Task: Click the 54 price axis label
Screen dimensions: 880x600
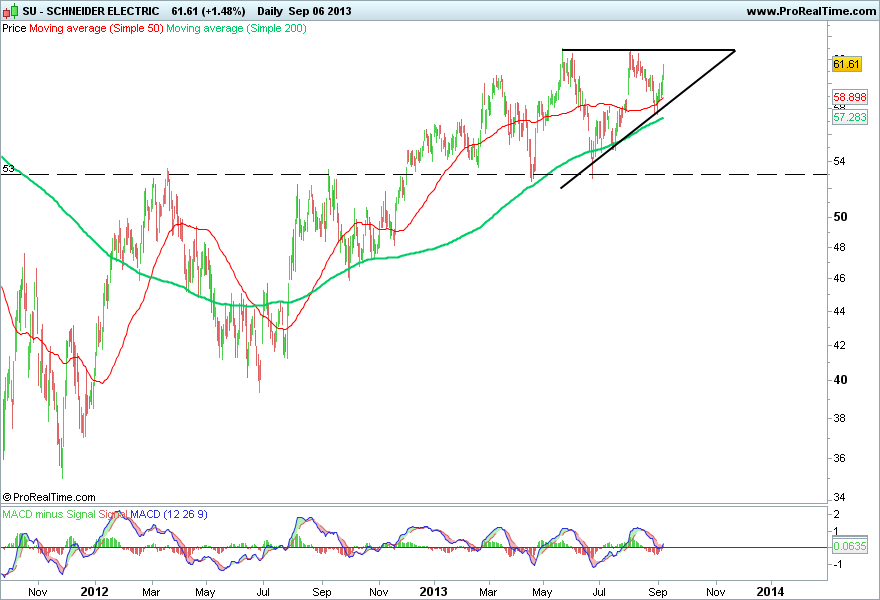Action: coord(840,162)
